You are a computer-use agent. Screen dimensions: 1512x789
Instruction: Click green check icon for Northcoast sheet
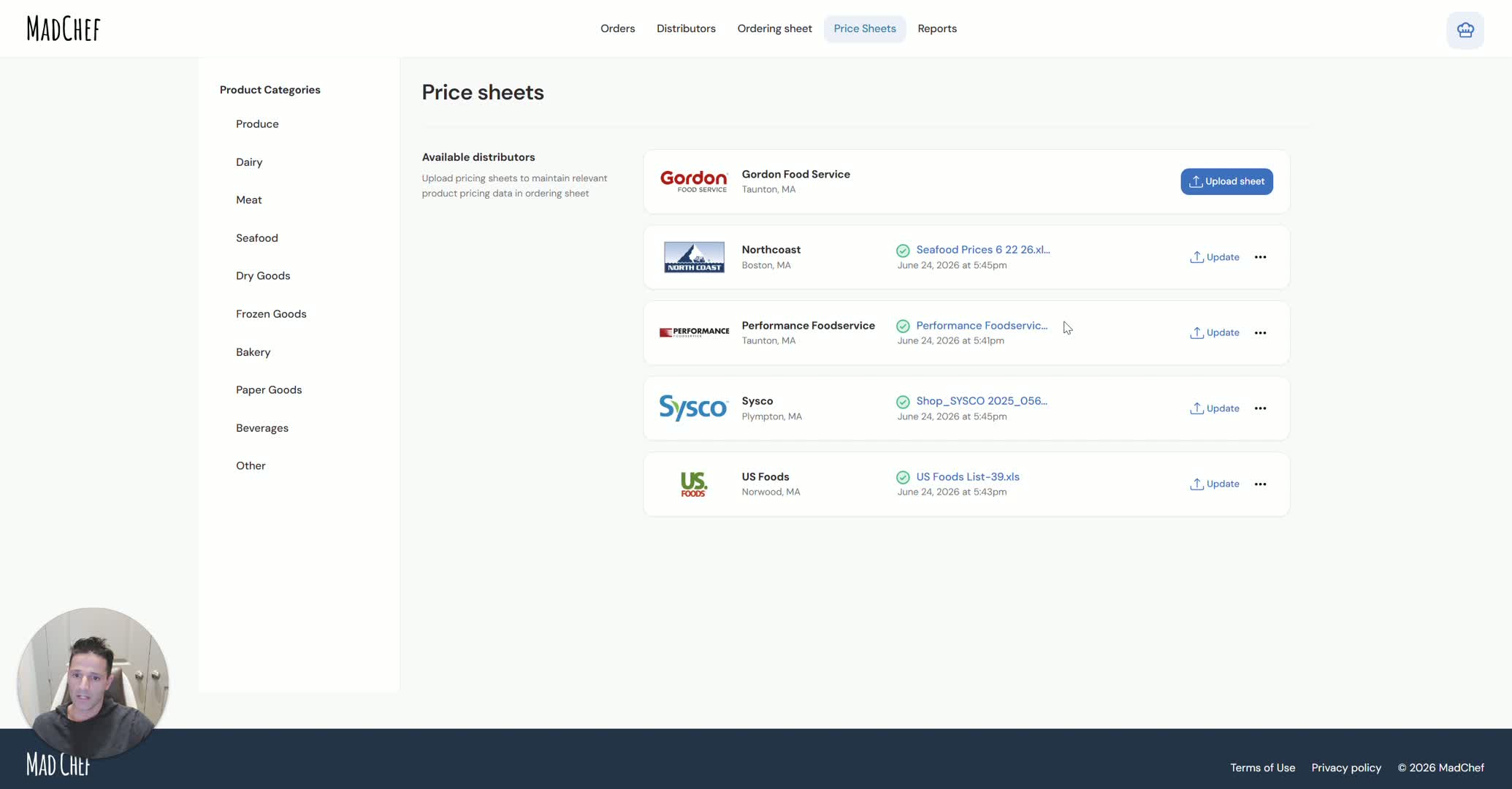pyautogui.click(x=903, y=251)
